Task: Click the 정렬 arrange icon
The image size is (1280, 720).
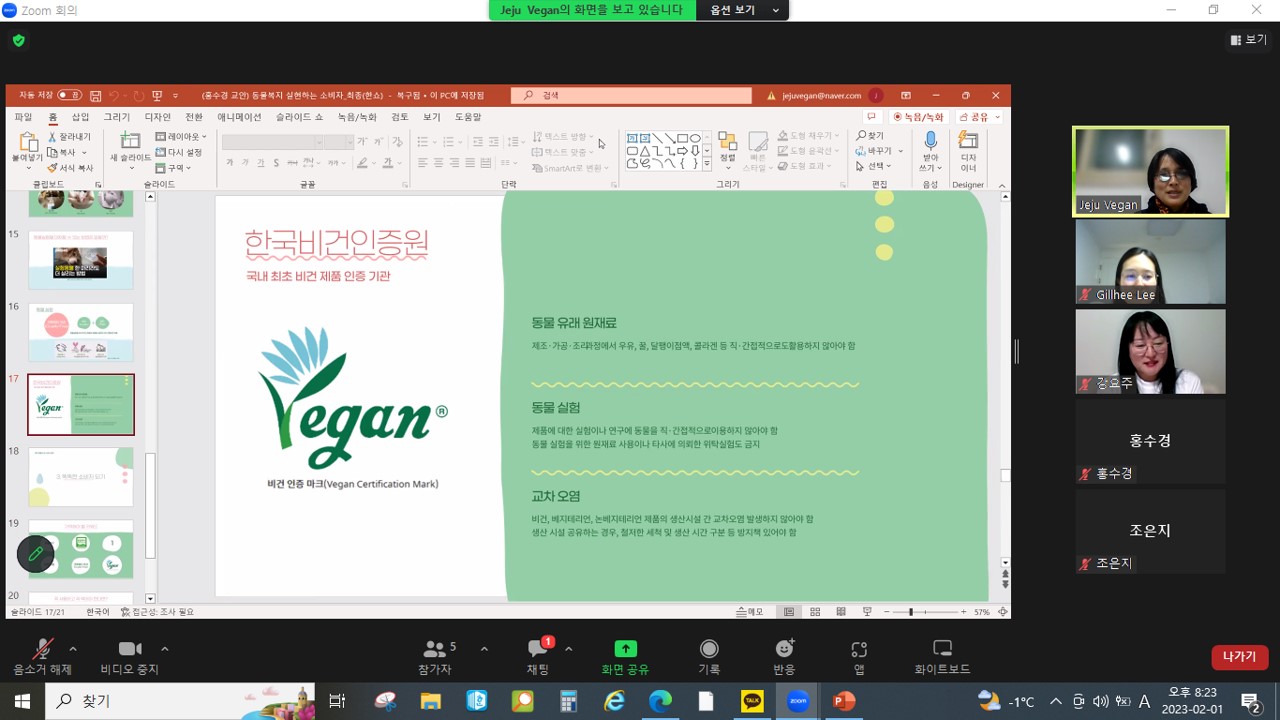Action: 727,142
